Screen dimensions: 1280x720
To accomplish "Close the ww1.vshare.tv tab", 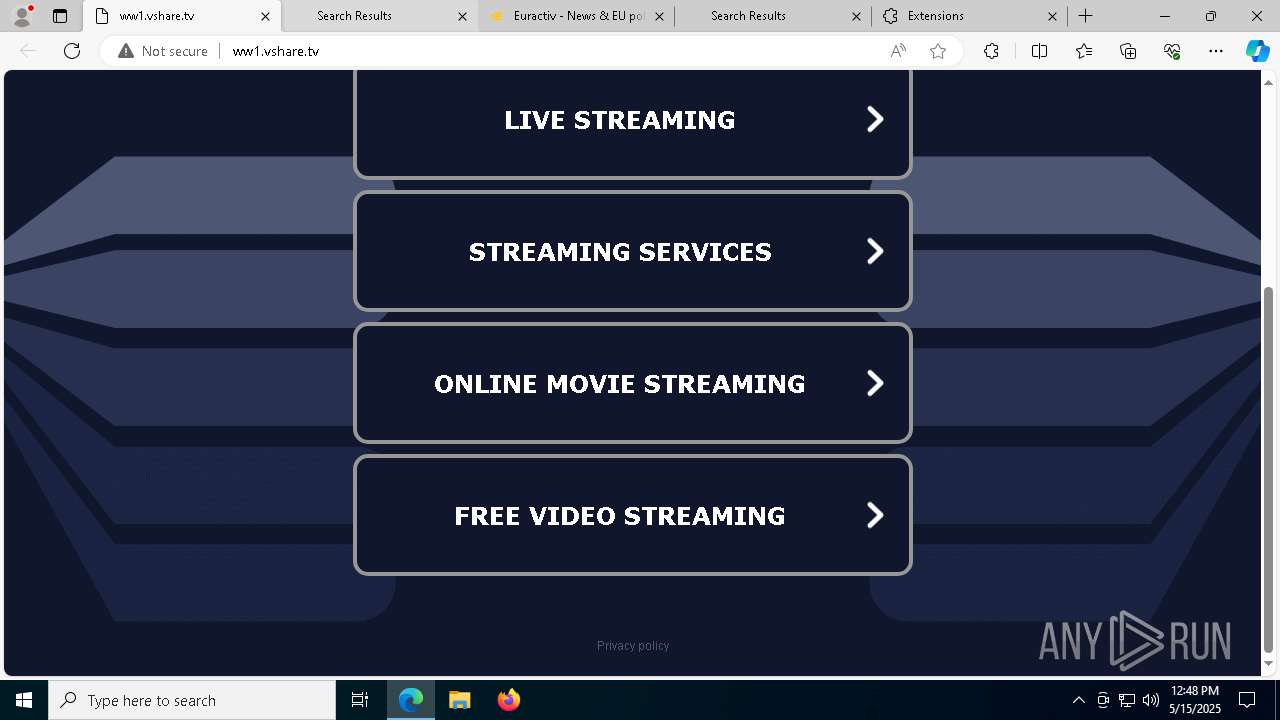I will pos(265,16).
